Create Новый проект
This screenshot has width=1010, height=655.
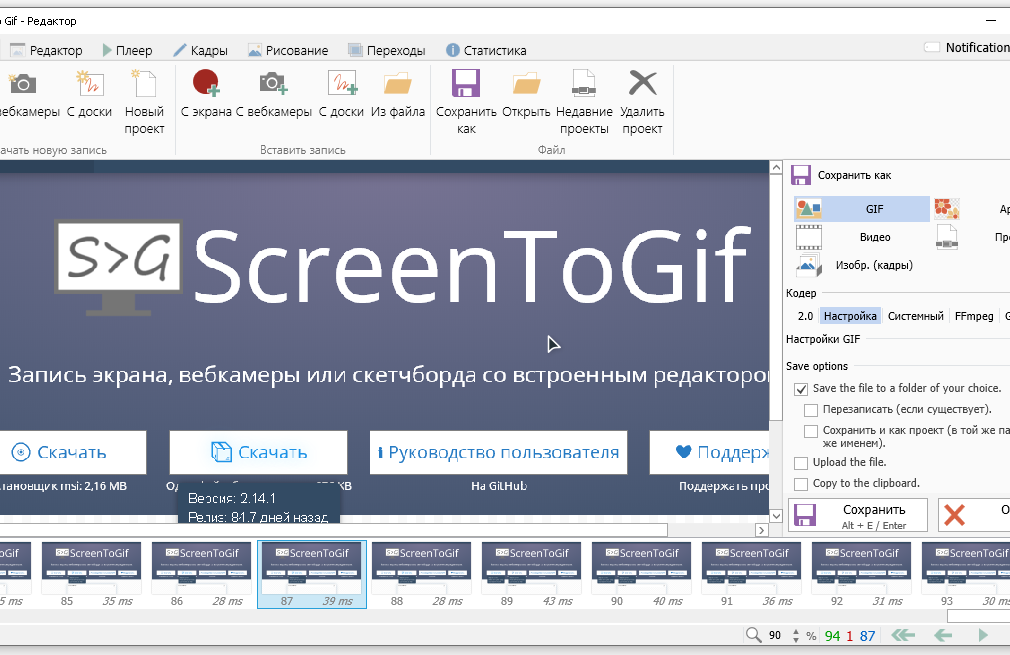(x=144, y=102)
